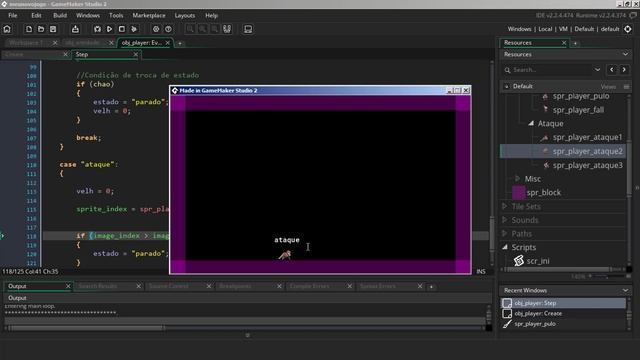Click the spr_player_pulo brush icon in Recent Windows
This screenshot has height=360, width=640.
pos(507,324)
